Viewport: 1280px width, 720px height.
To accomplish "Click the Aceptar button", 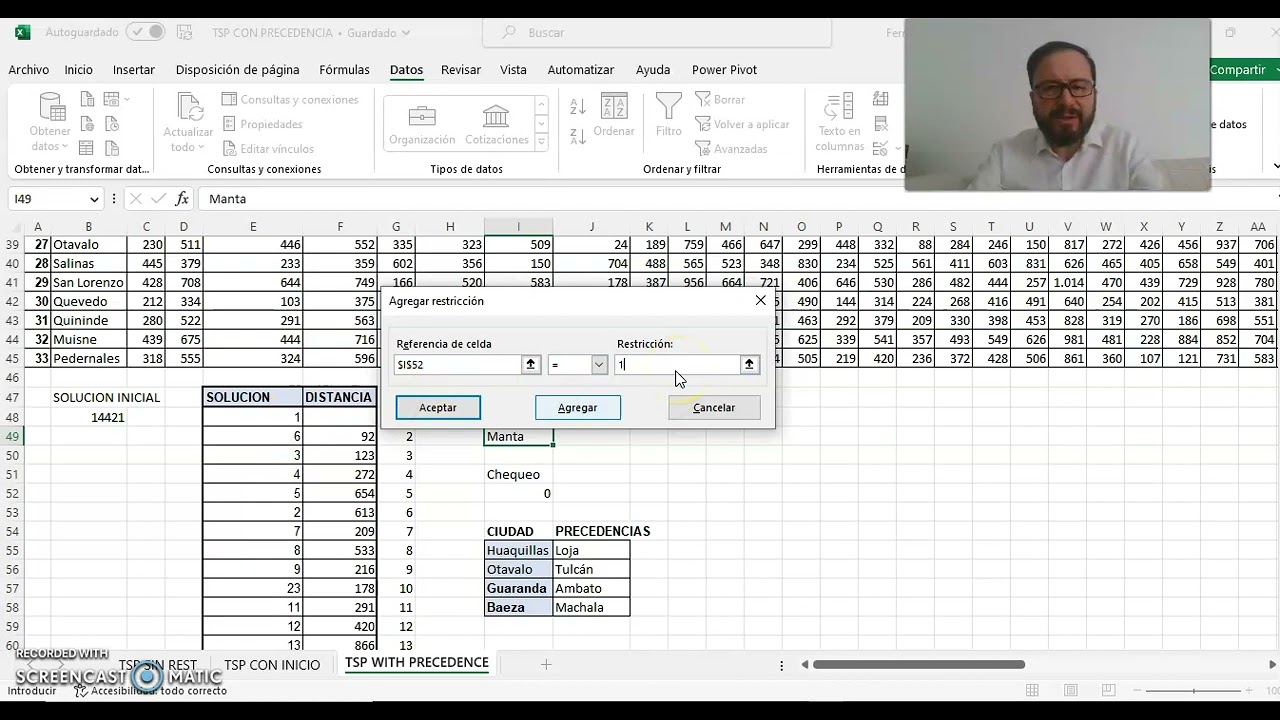I will pyautogui.click(x=438, y=408).
